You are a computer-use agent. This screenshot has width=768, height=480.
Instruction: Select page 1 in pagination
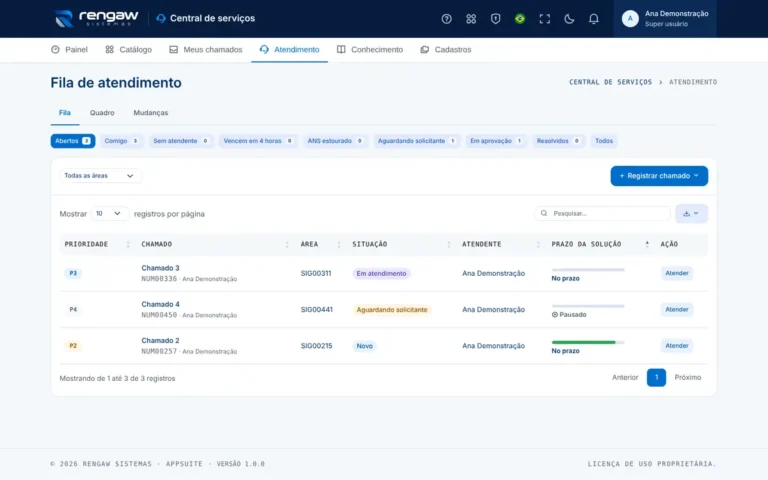pyautogui.click(x=656, y=378)
